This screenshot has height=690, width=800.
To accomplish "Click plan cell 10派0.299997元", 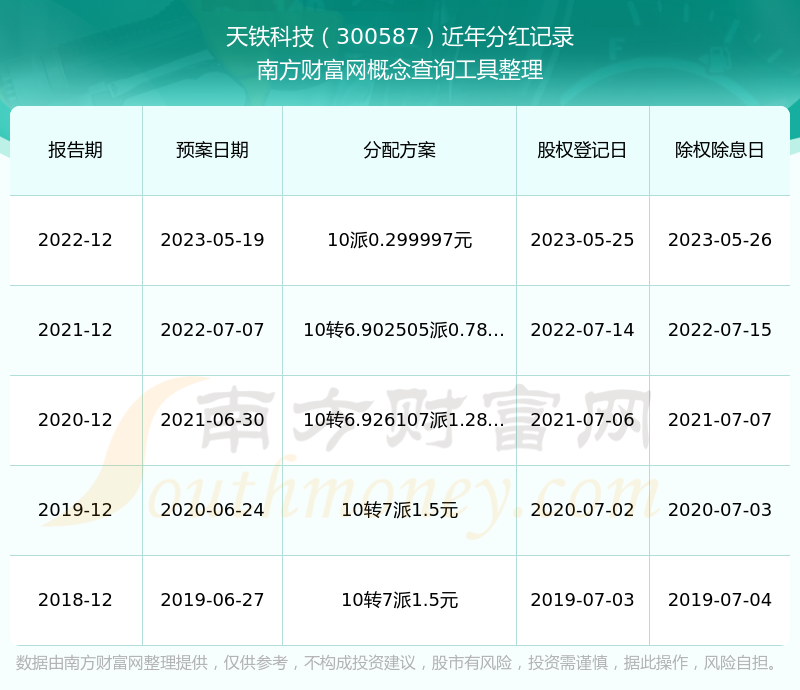I will coord(399,240).
